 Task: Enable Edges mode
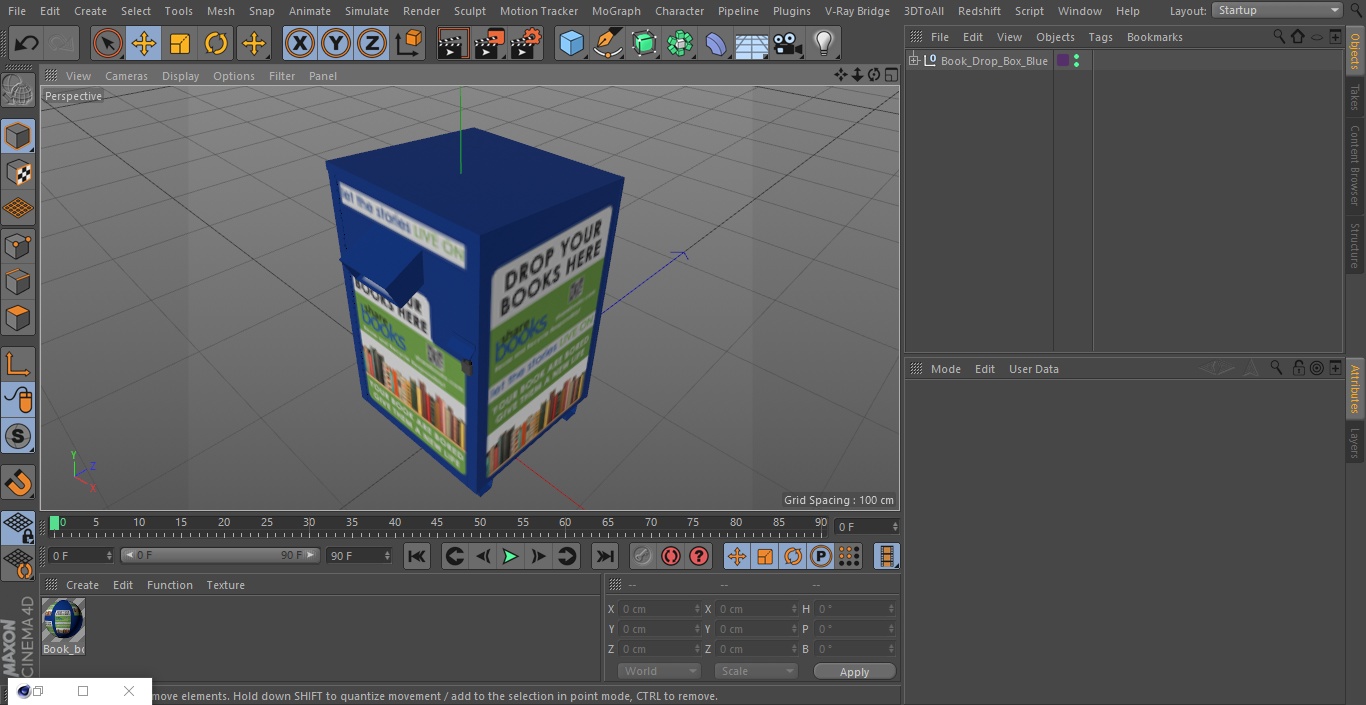18,281
